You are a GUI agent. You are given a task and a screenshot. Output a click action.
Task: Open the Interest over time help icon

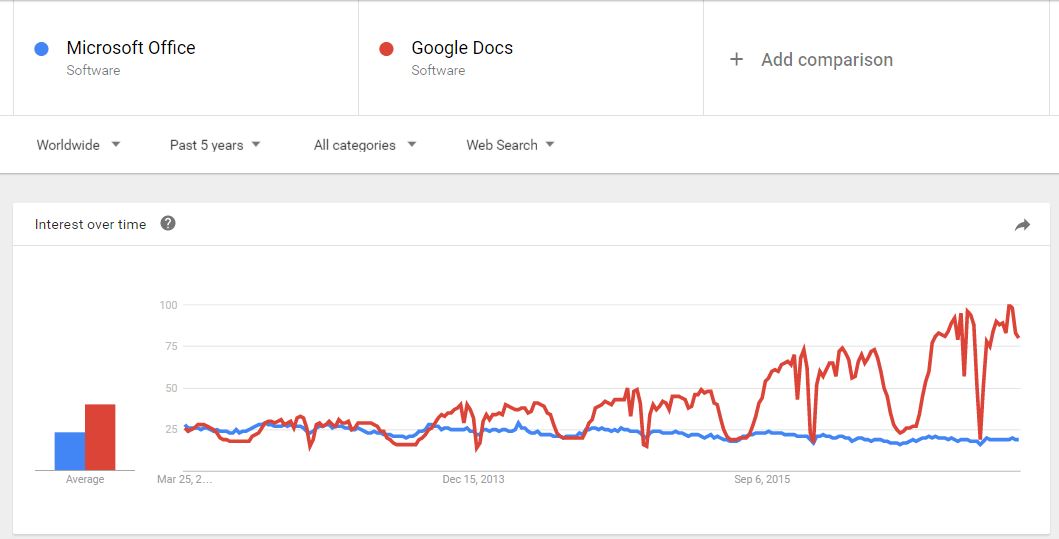(168, 223)
